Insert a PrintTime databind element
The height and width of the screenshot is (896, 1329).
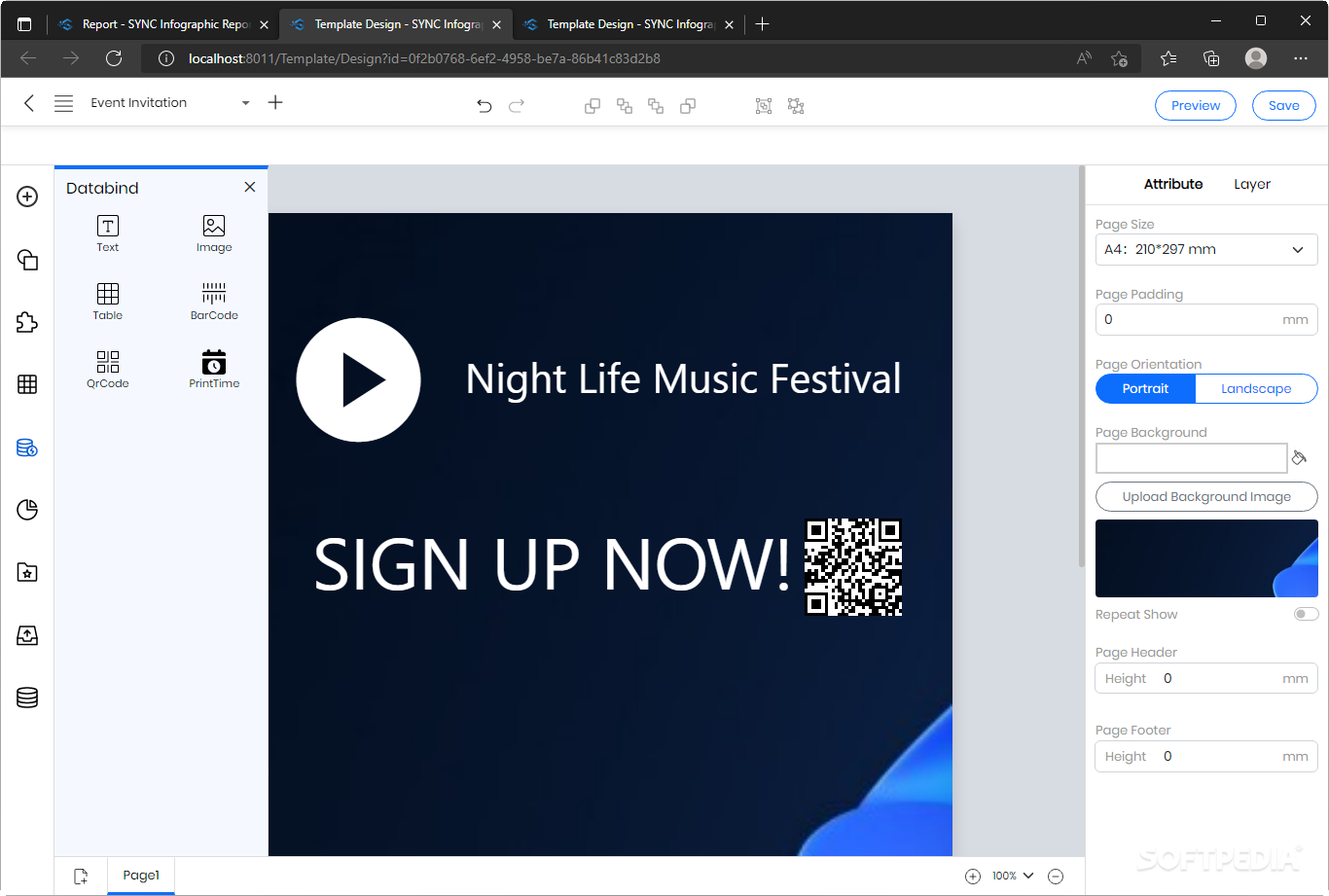[214, 370]
